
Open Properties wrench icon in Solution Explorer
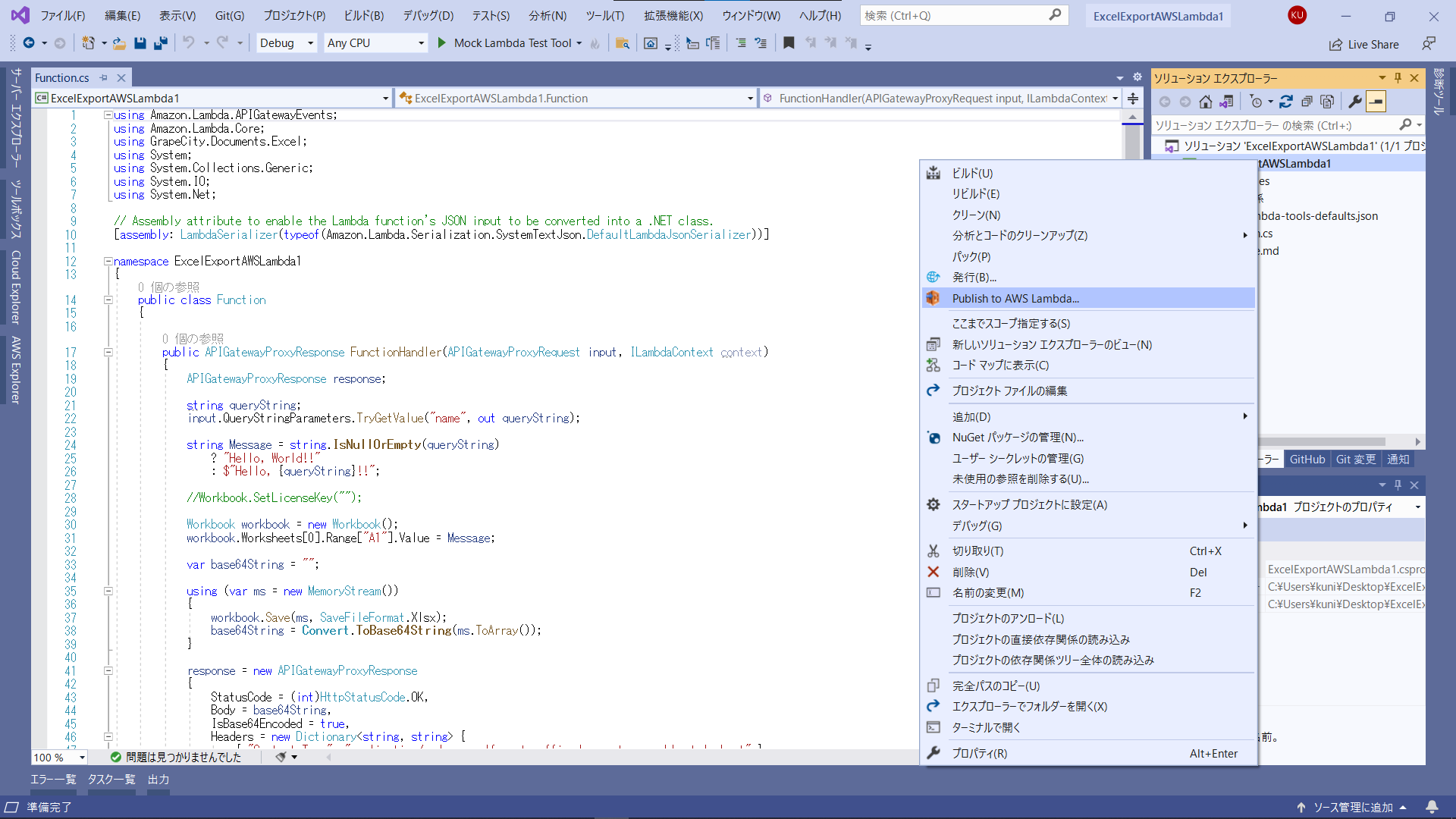1355,102
